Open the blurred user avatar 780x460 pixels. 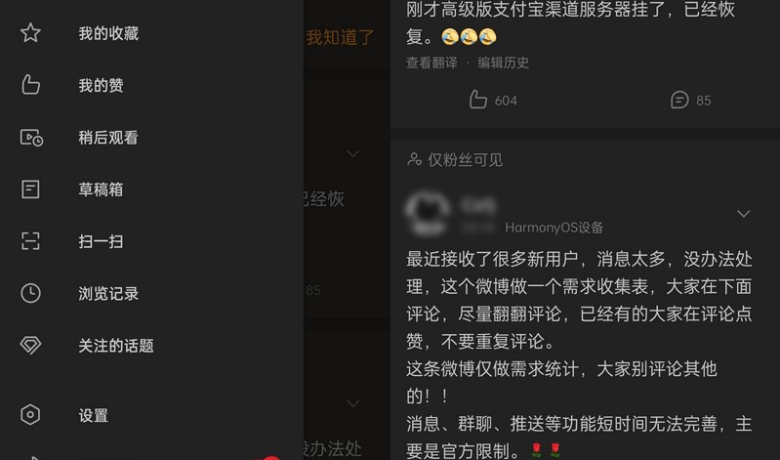pyautogui.click(x=427, y=214)
